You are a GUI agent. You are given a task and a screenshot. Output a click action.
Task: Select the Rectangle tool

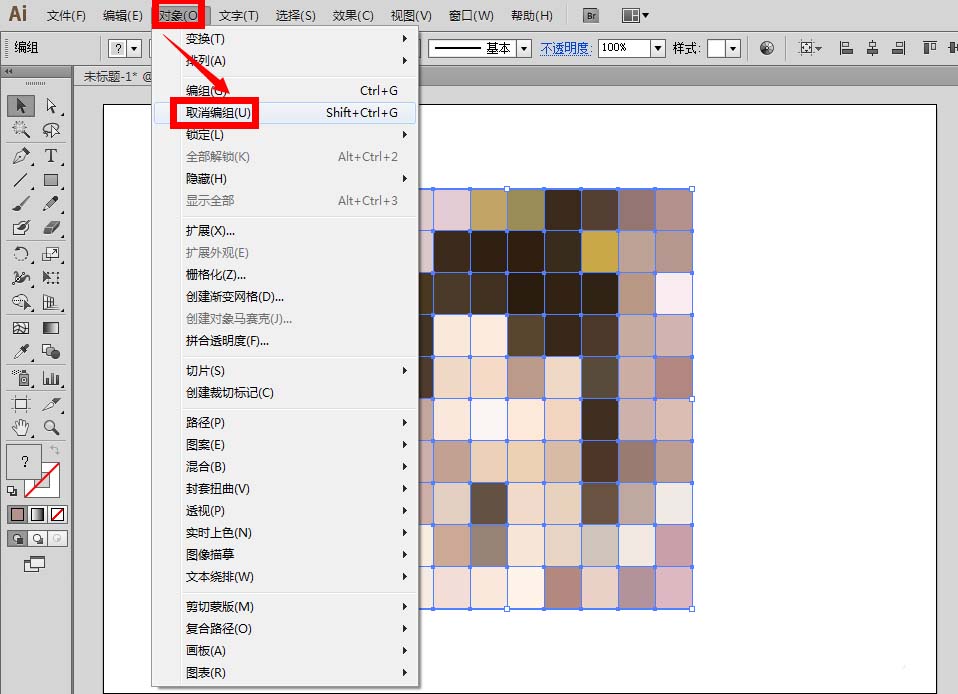[x=51, y=180]
